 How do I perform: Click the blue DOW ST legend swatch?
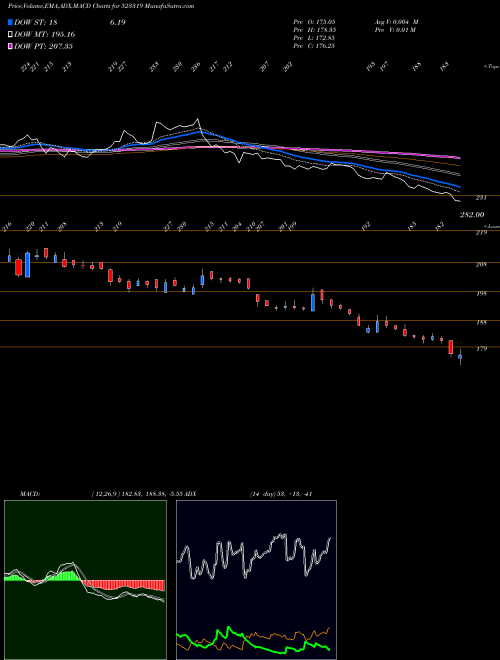point(10,23)
